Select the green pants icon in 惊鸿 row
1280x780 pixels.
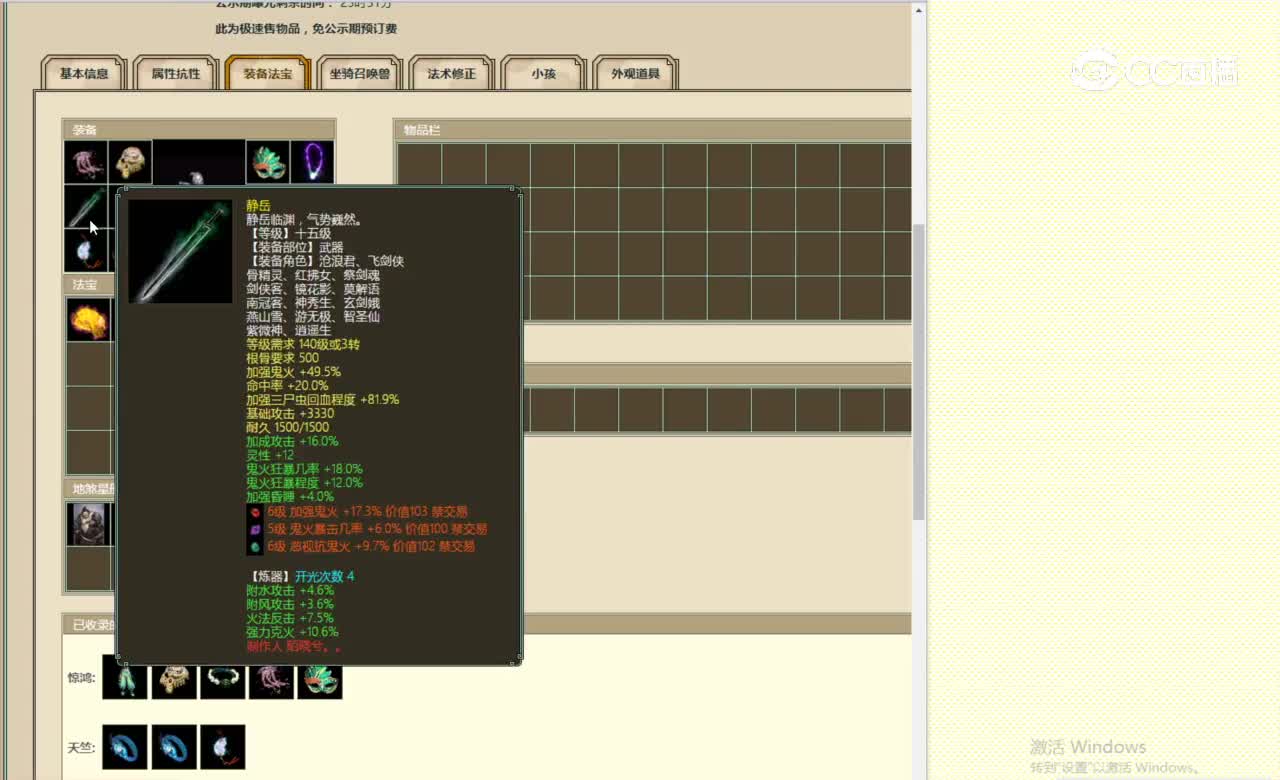125,677
